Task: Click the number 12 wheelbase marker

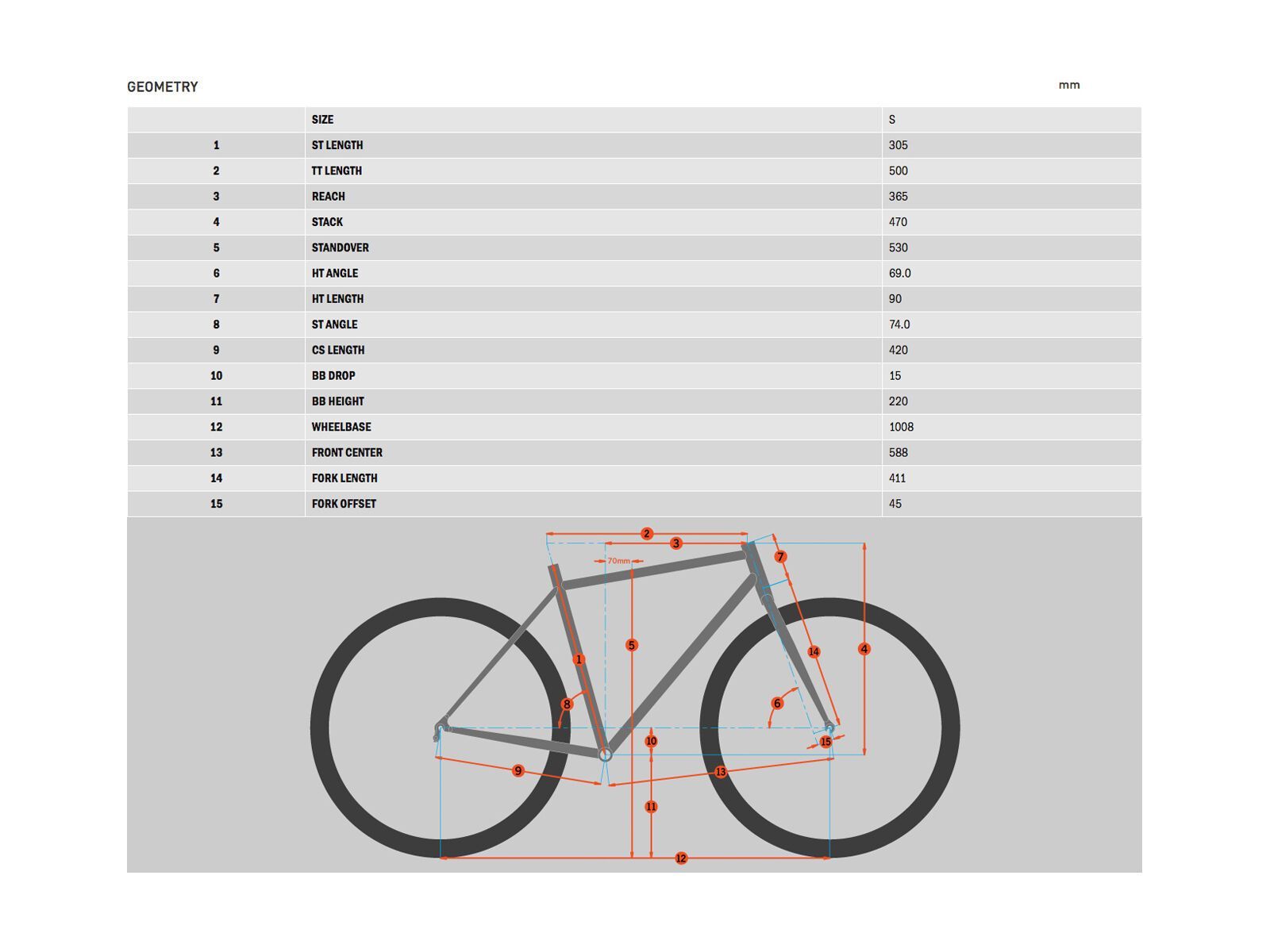Action: [681, 858]
